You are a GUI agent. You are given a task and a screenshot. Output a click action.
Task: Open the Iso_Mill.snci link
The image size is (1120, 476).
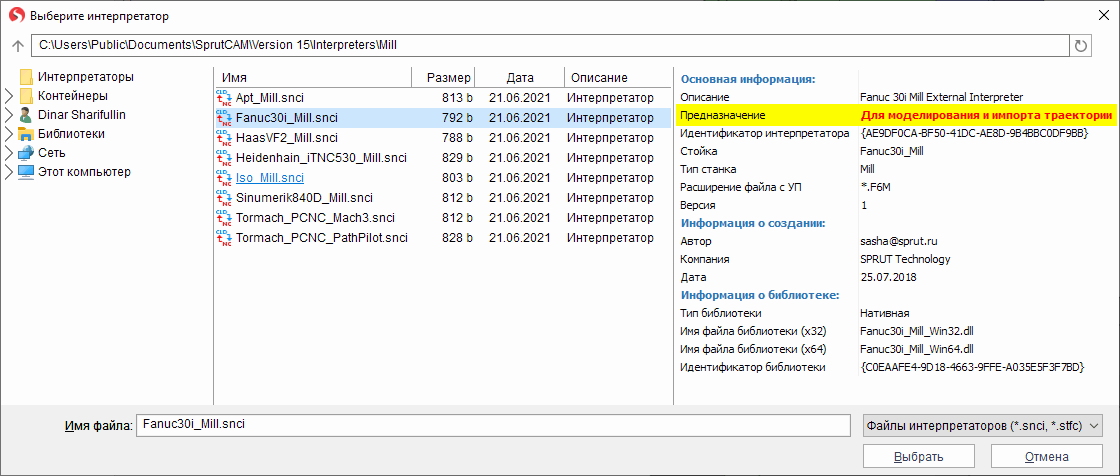[270, 178]
